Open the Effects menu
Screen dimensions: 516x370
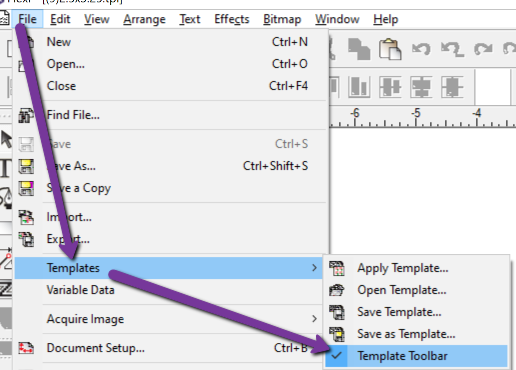point(232,19)
